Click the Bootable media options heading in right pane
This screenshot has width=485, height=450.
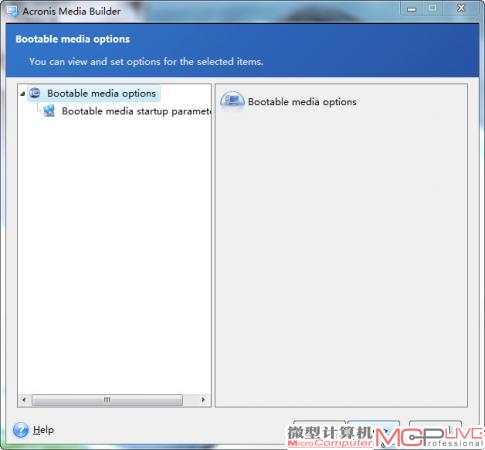pyautogui.click(x=302, y=102)
